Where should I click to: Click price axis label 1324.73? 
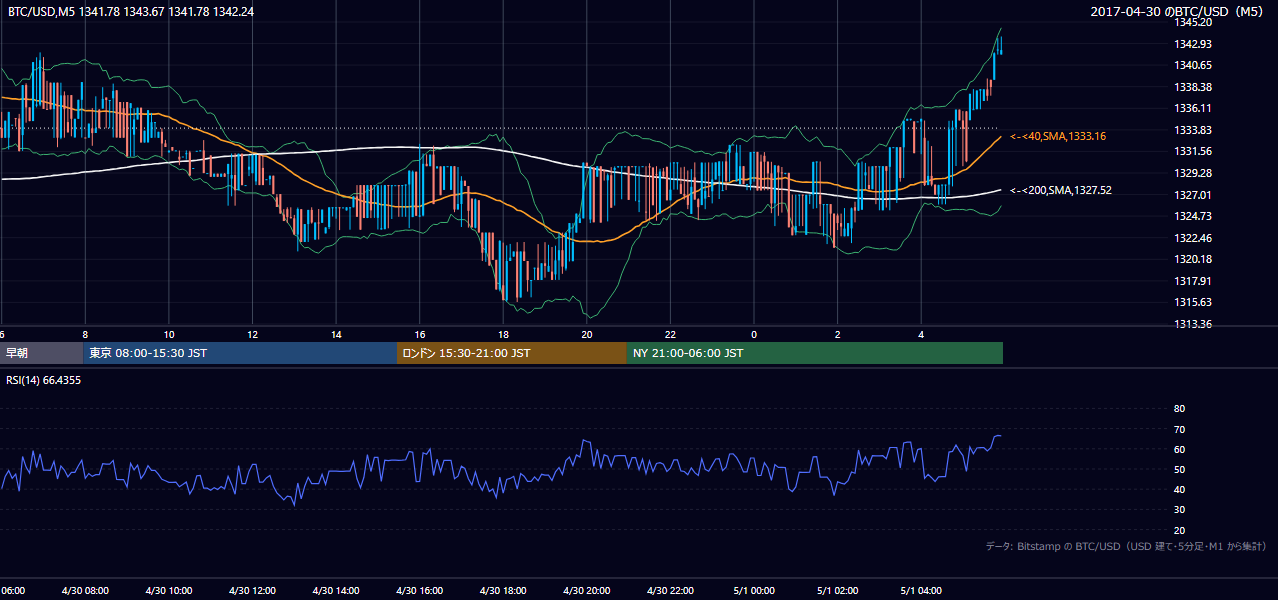point(1194,216)
